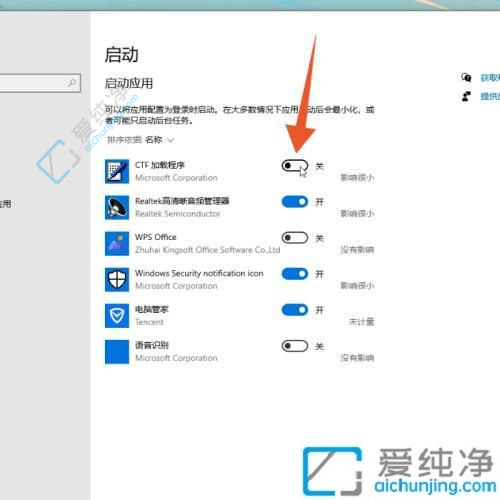Screen dimensions: 500x500
Task: Open the 提供反馈 link
Action: (490, 96)
